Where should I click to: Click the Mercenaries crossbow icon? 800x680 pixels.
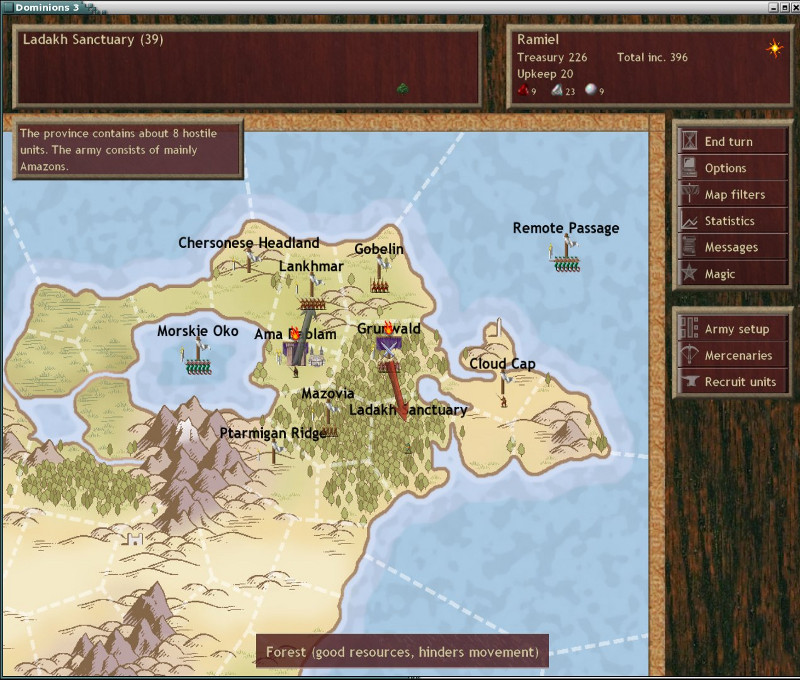(692, 354)
